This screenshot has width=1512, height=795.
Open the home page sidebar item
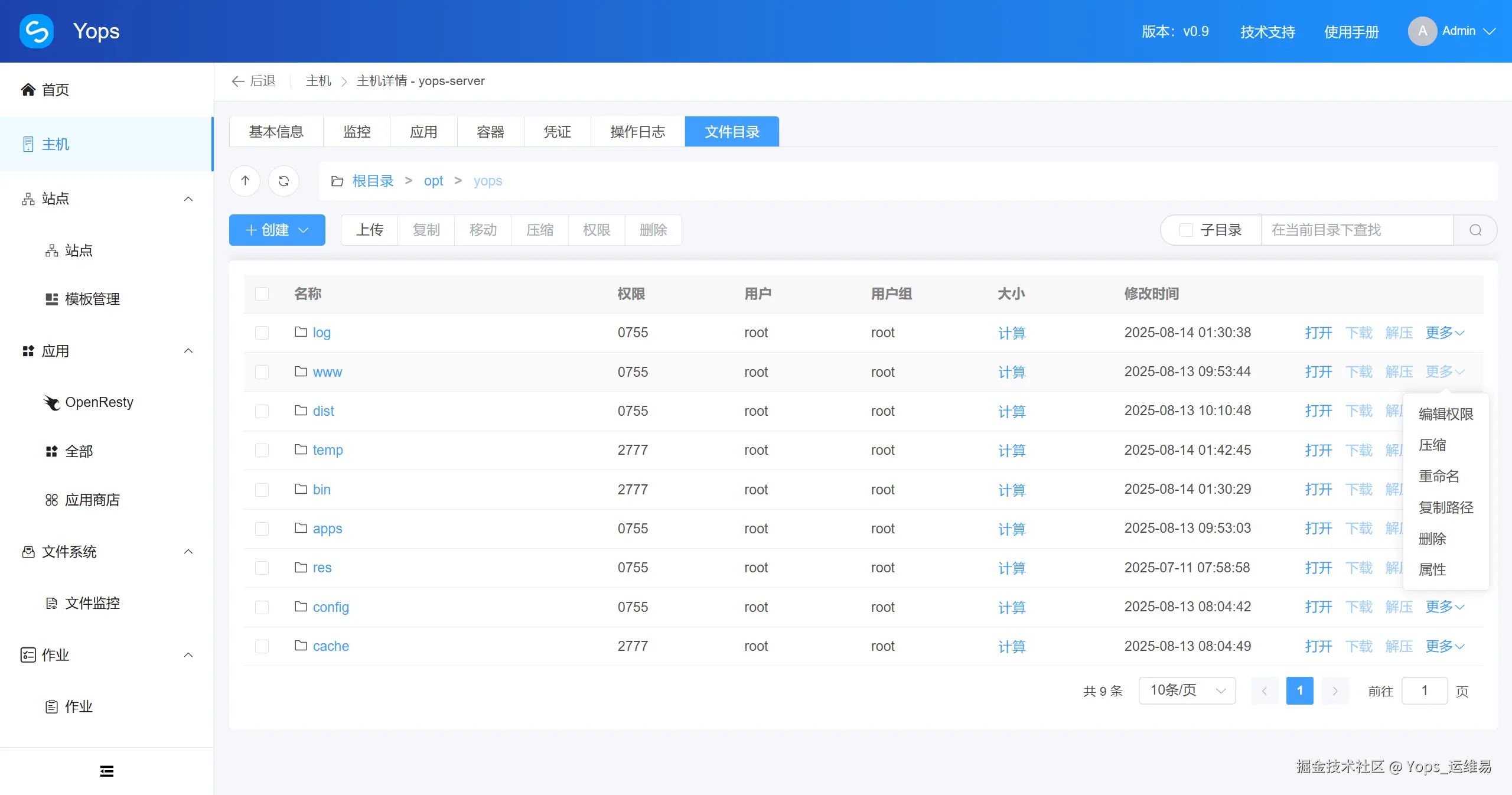click(55, 90)
